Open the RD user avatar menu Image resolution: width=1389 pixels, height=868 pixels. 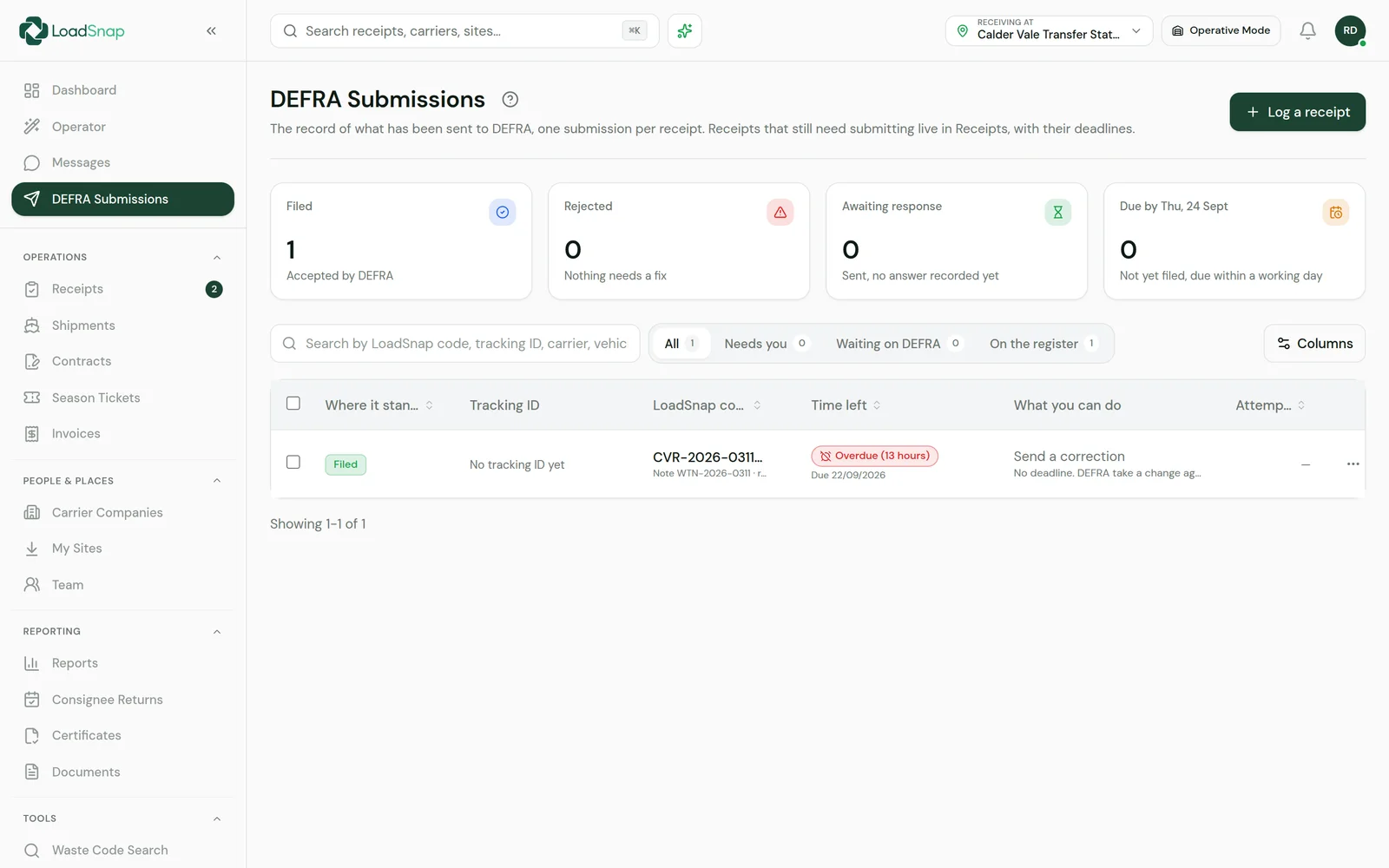point(1350,31)
